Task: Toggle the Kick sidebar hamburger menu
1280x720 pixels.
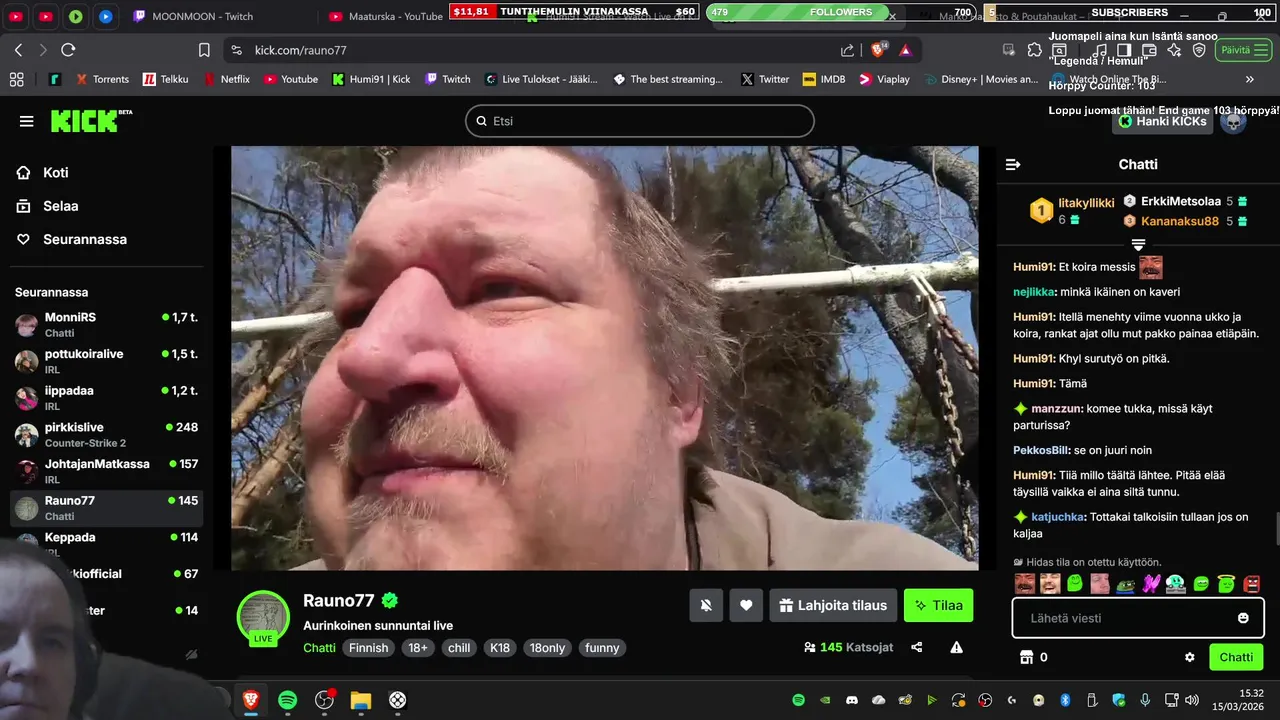Action: click(27, 121)
